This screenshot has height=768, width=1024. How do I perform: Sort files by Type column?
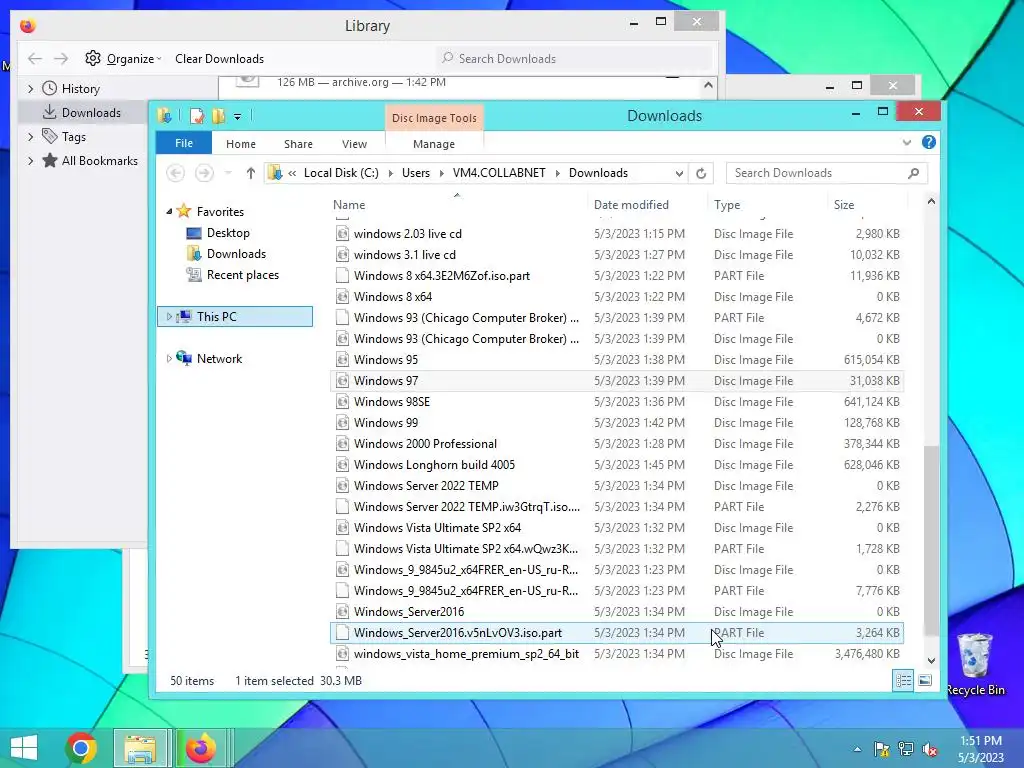(x=767, y=204)
